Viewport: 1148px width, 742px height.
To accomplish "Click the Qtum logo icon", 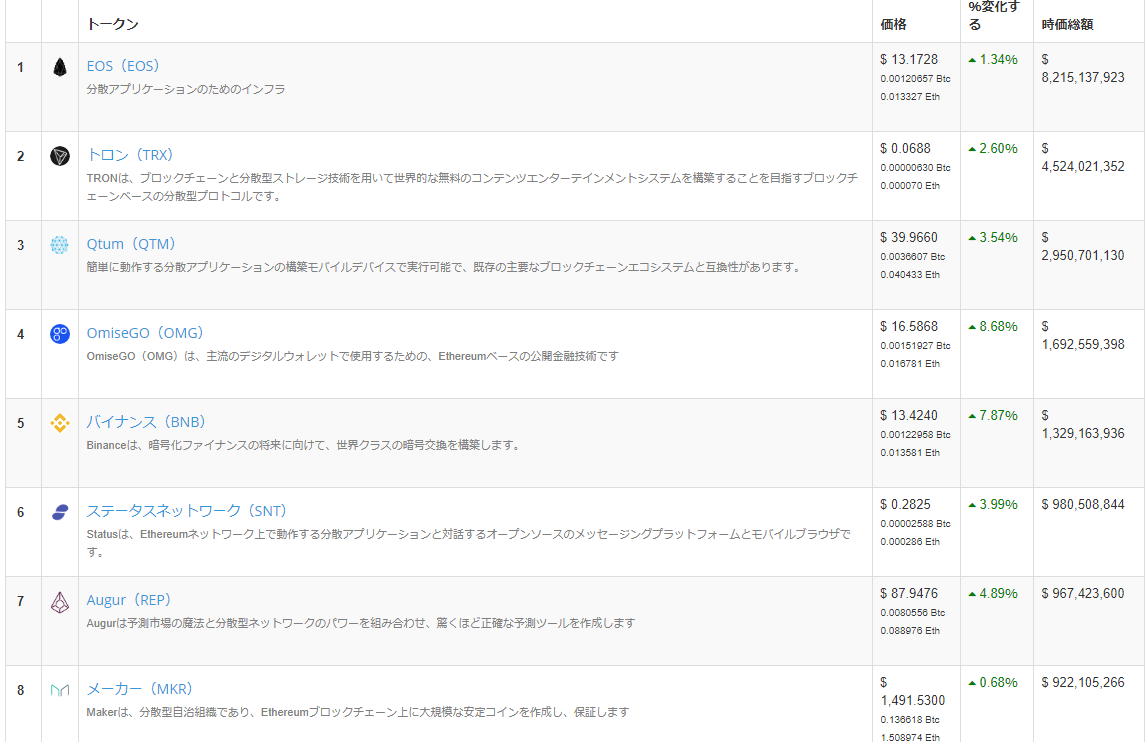I will (60, 245).
